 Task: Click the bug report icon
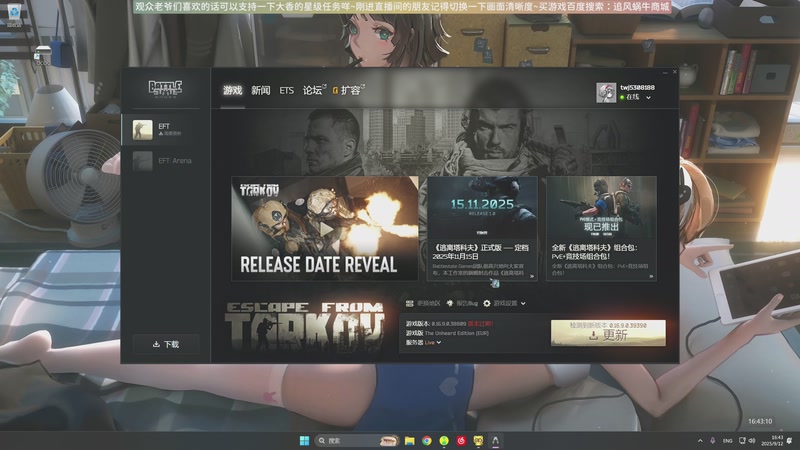pos(449,303)
